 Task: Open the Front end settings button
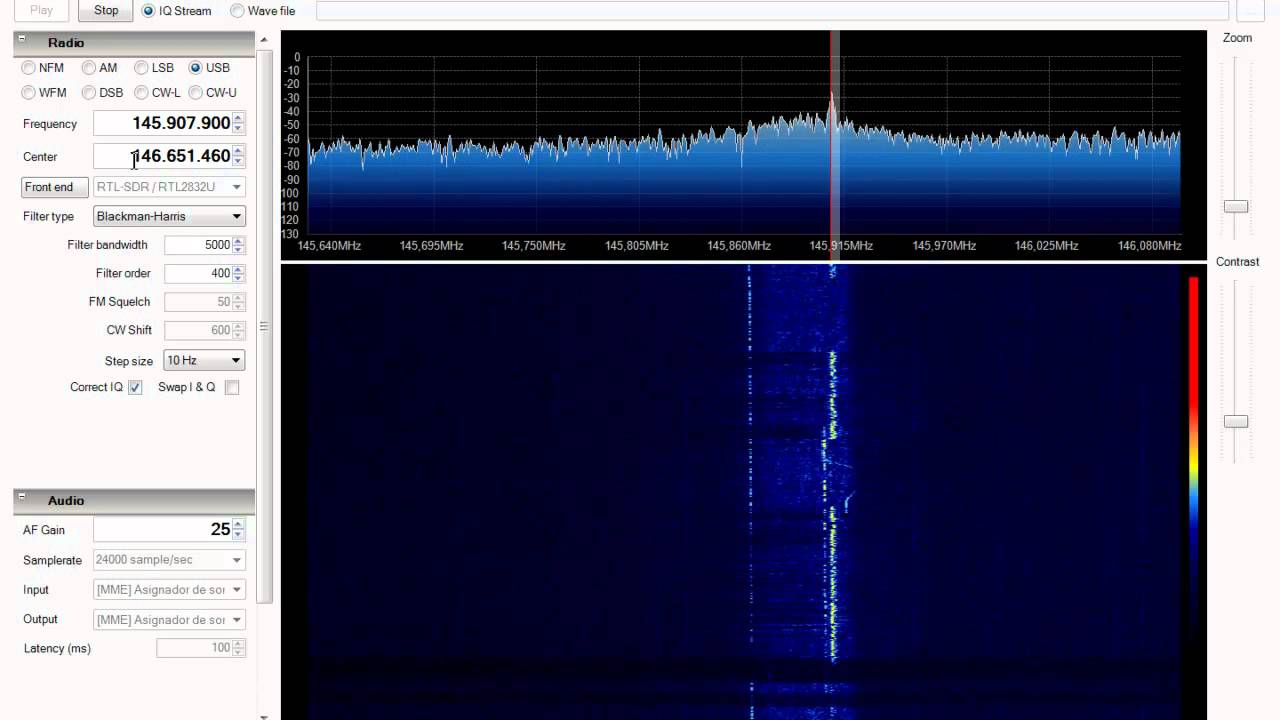(54, 187)
